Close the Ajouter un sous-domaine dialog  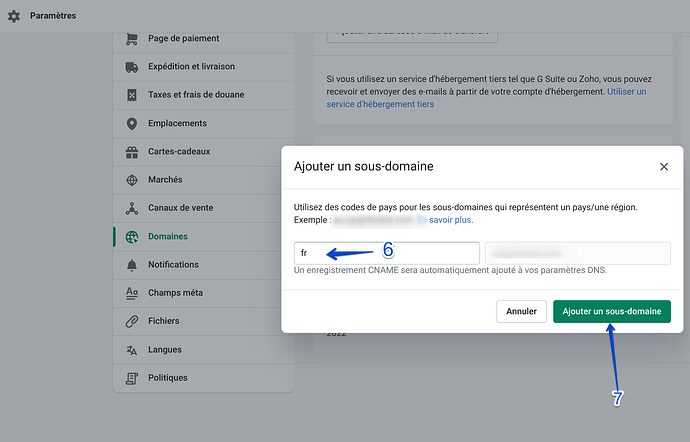(664, 167)
